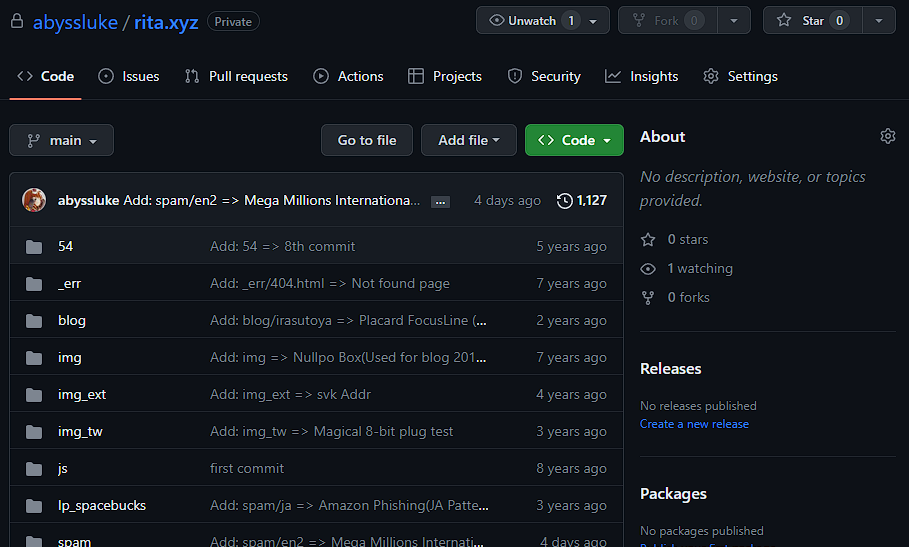Viewport: 909px width, 547px height.
Task: Expand the Add file dropdown
Action: [x=468, y=140]
